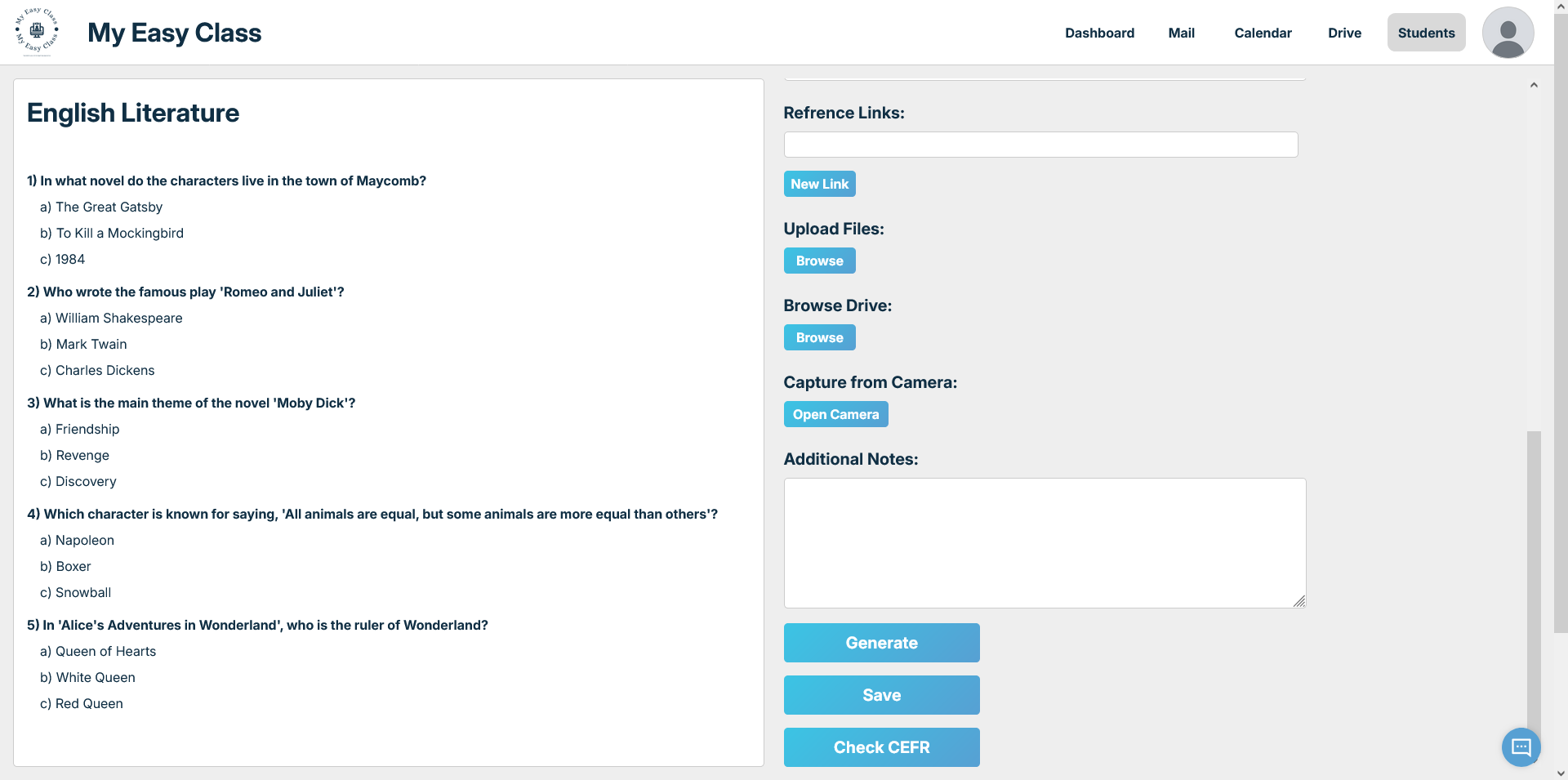Click the Open Camera button
The image size is (1568, 780).
click(835, 414)
